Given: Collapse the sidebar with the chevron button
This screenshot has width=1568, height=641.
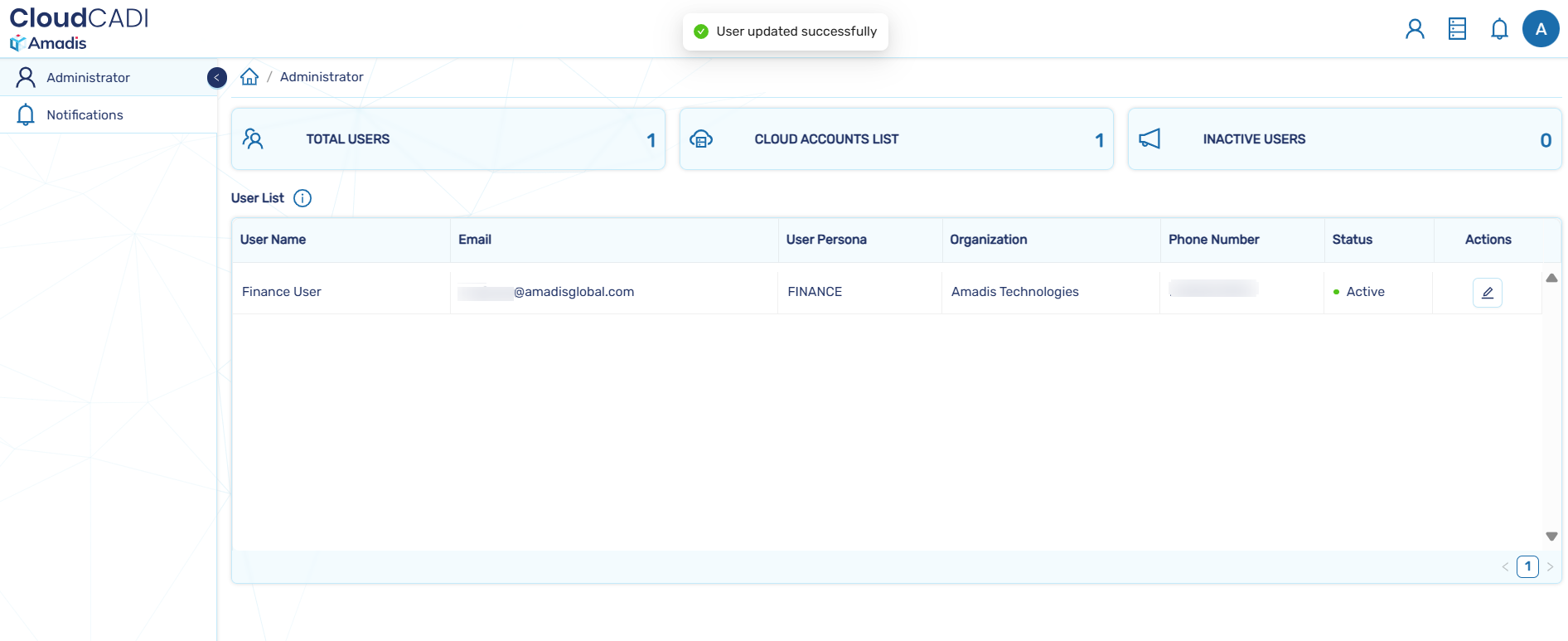Looking at the screenshot, I should click(216, 77).
